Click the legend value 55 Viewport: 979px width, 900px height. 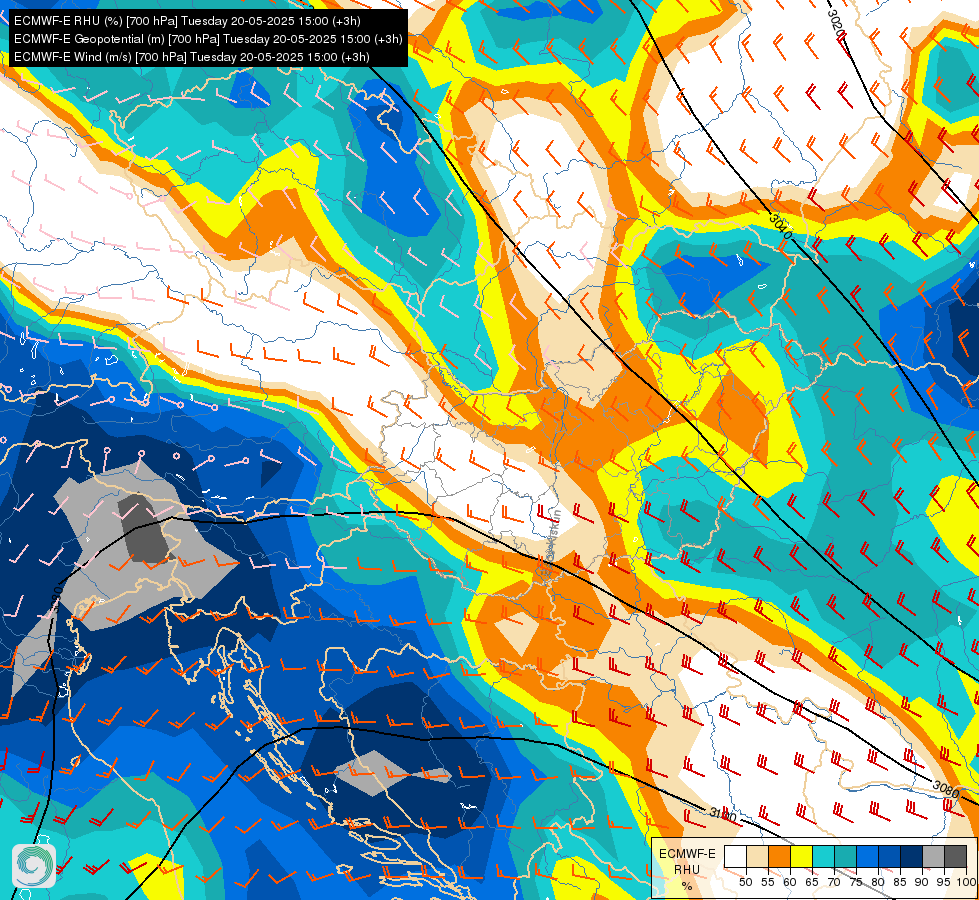(x=768, y=882)
